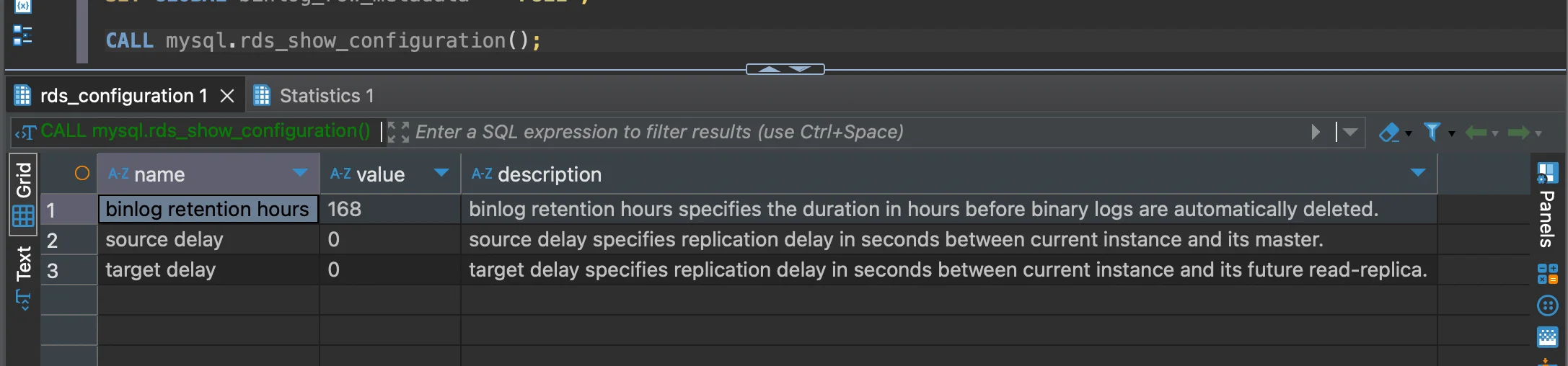Click the expand filter field icon
Viewport: 1568px width, 366px height.
coord(398,132)
